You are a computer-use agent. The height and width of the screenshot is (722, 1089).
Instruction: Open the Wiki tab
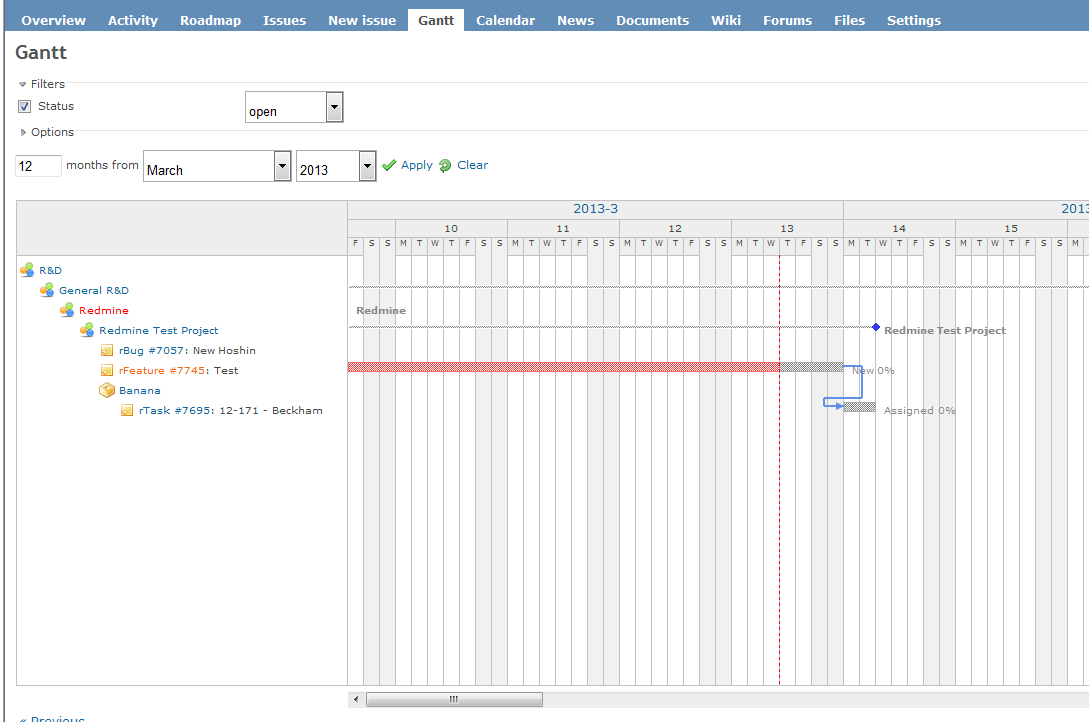[x=726, y=21]
